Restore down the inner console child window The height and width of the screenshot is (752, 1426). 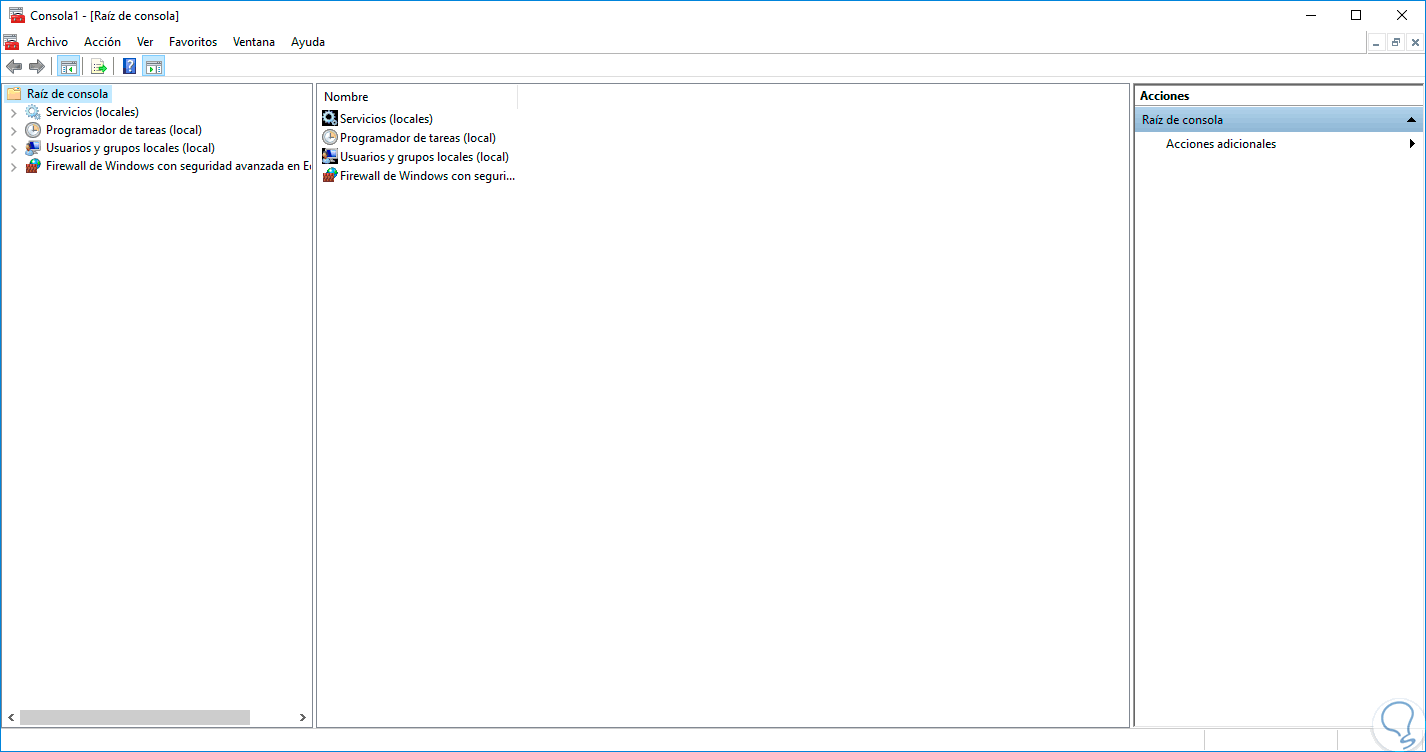pos(1396,42)
